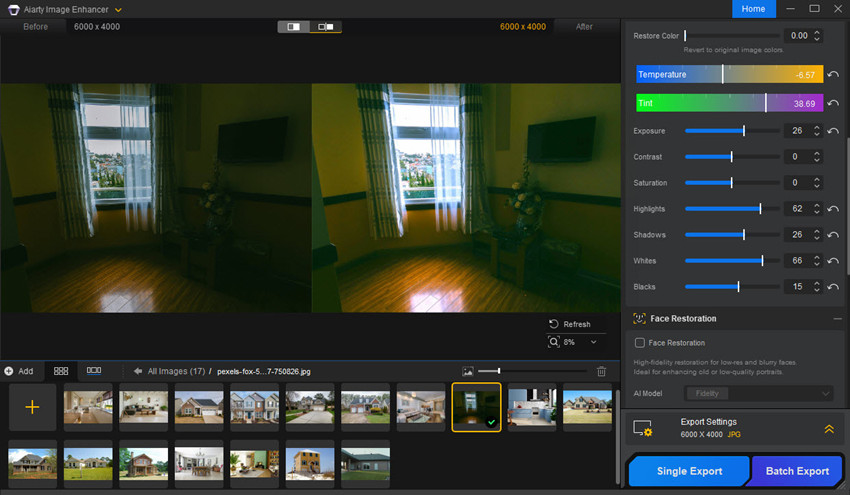Switch to filmstrip thumbnail view
The width and height of the screenshot is (850, 495).
[94, 371]
